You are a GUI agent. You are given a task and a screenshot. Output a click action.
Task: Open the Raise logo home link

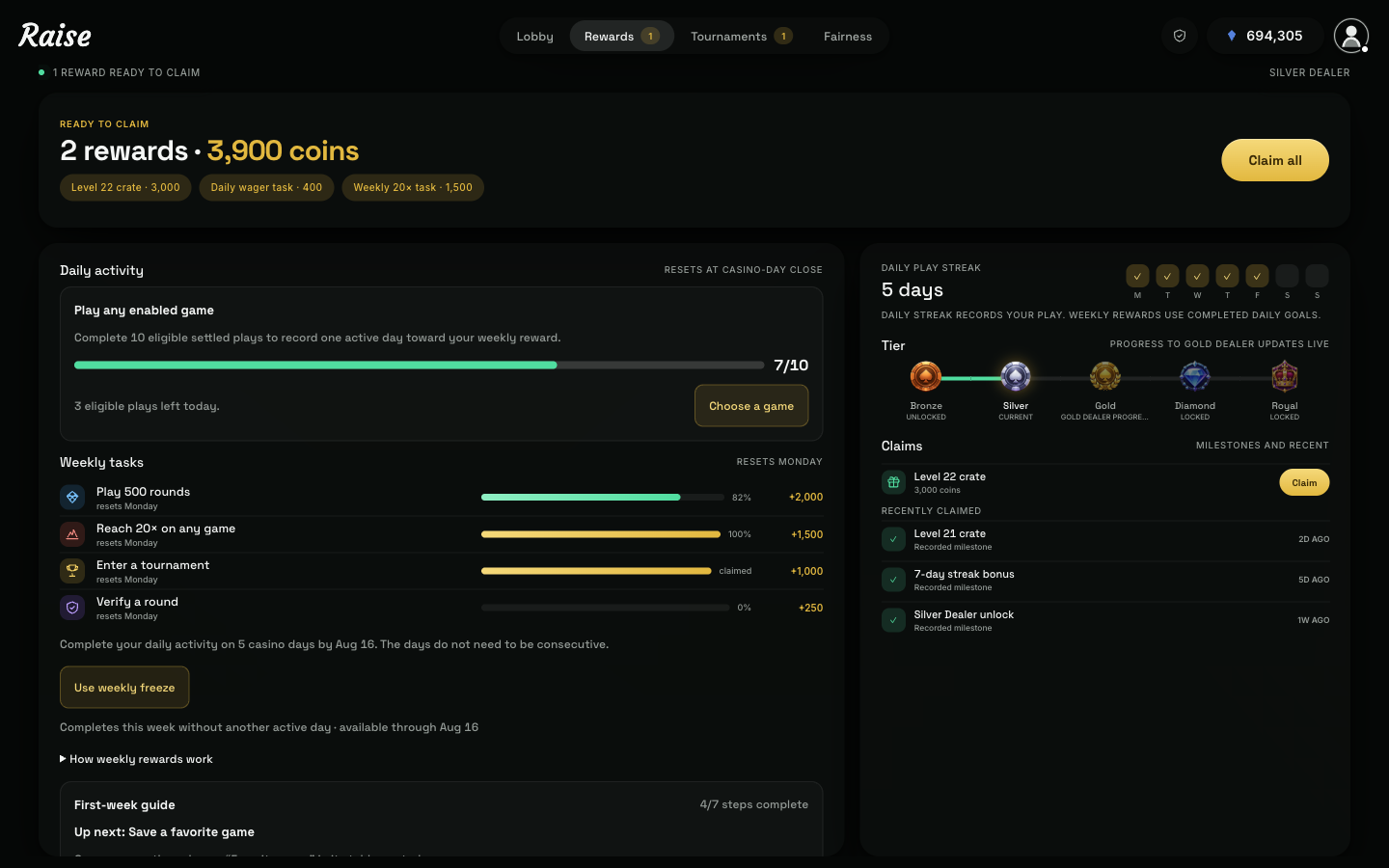point(55,36)
